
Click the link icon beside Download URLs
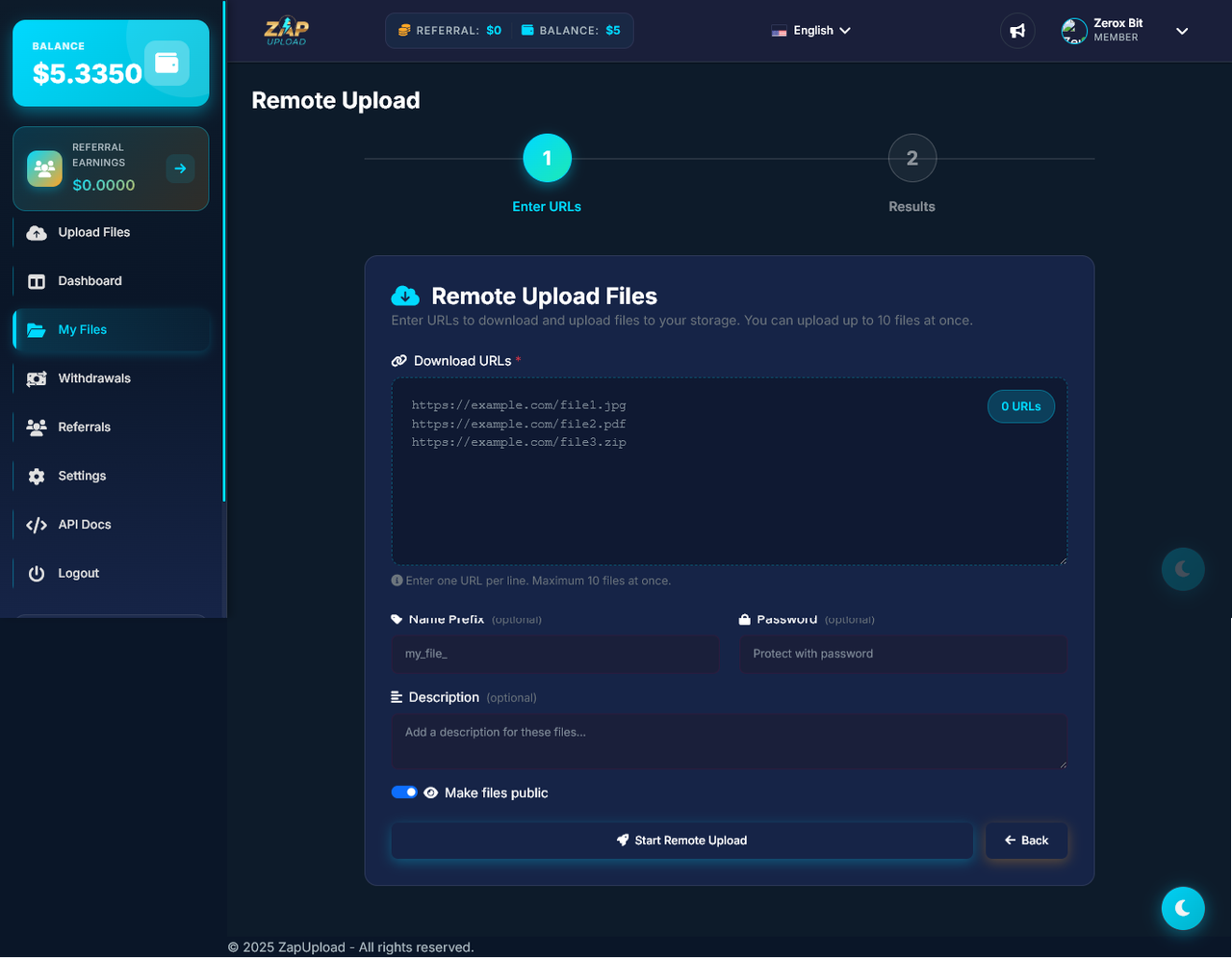(x=398, y=361)
